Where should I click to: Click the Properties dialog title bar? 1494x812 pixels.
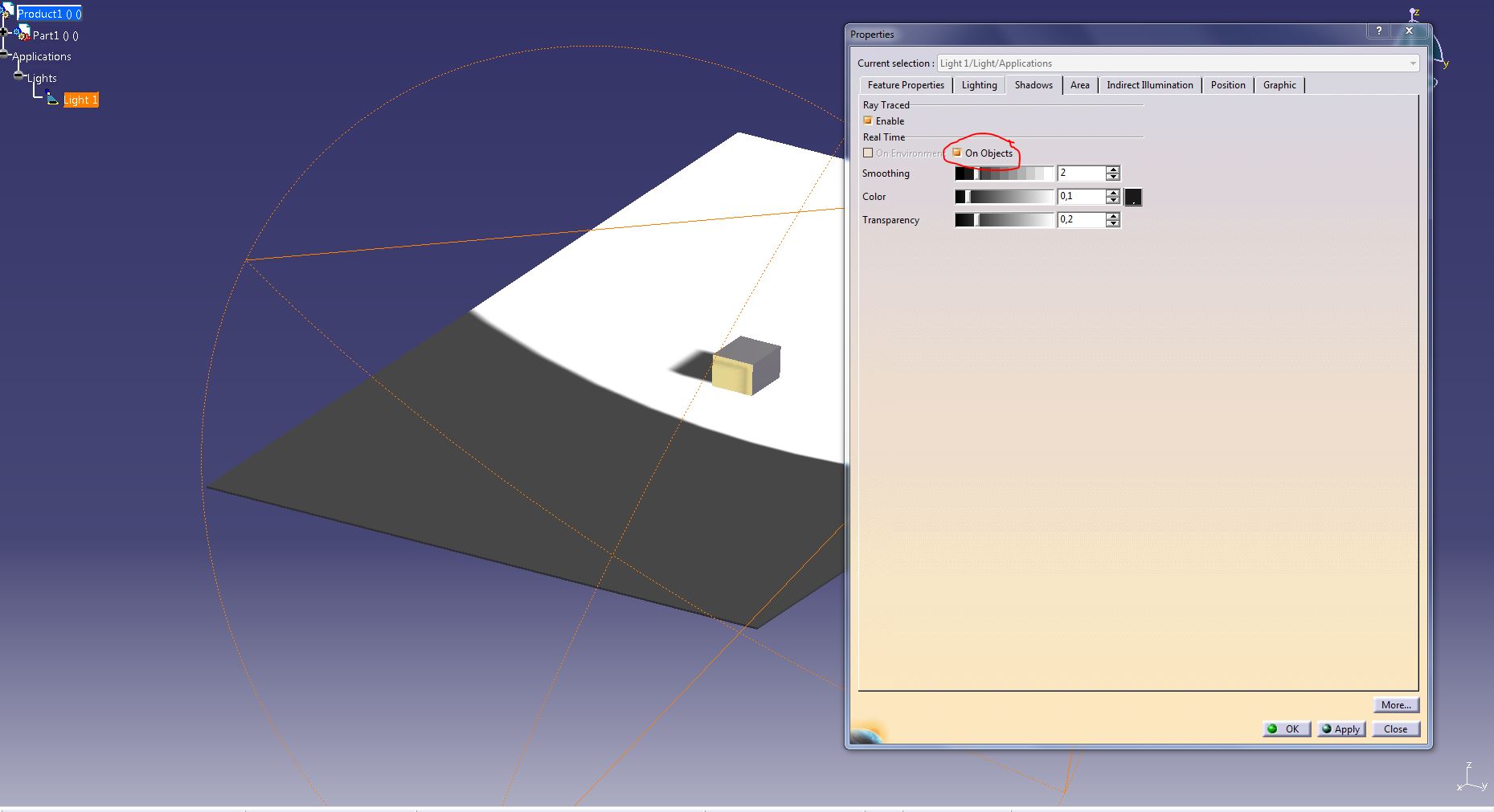pos(1105,34)
